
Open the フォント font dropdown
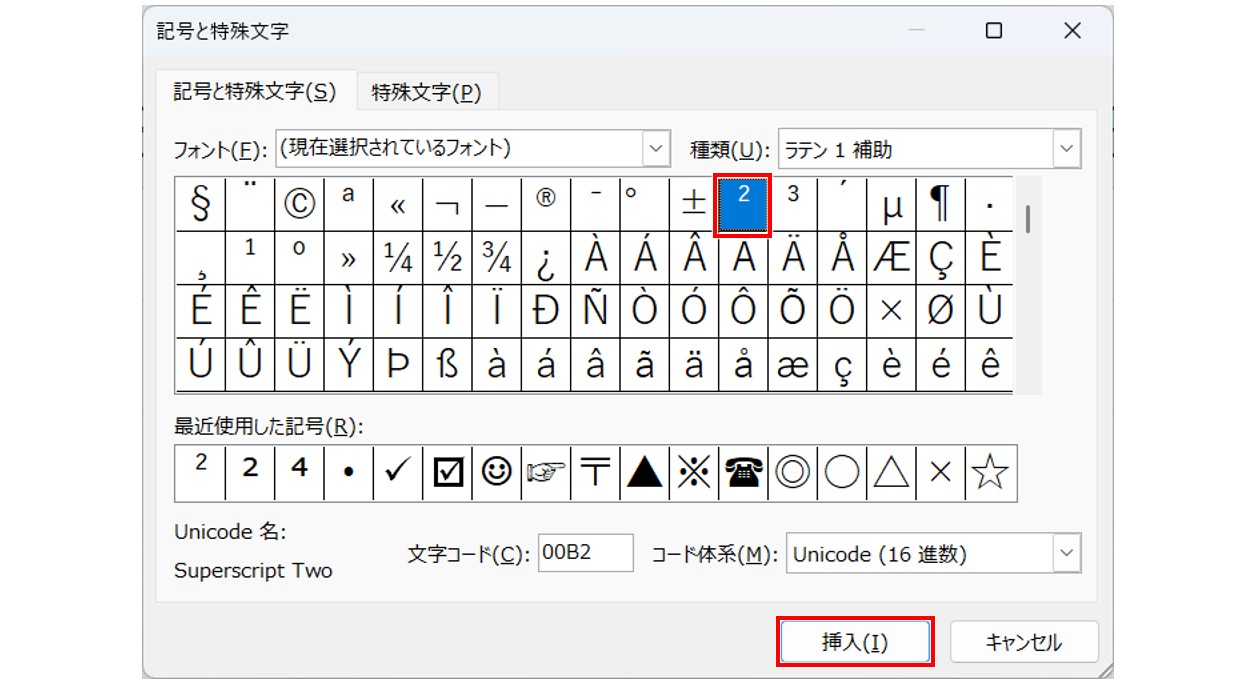(x=656, y=149)
